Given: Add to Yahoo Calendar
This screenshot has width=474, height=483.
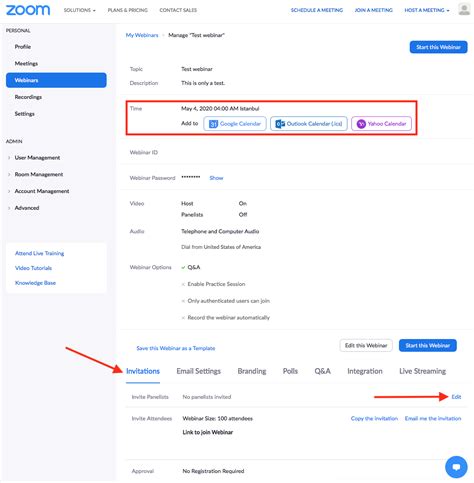Looking at the screenshot, I should (381, 124).
